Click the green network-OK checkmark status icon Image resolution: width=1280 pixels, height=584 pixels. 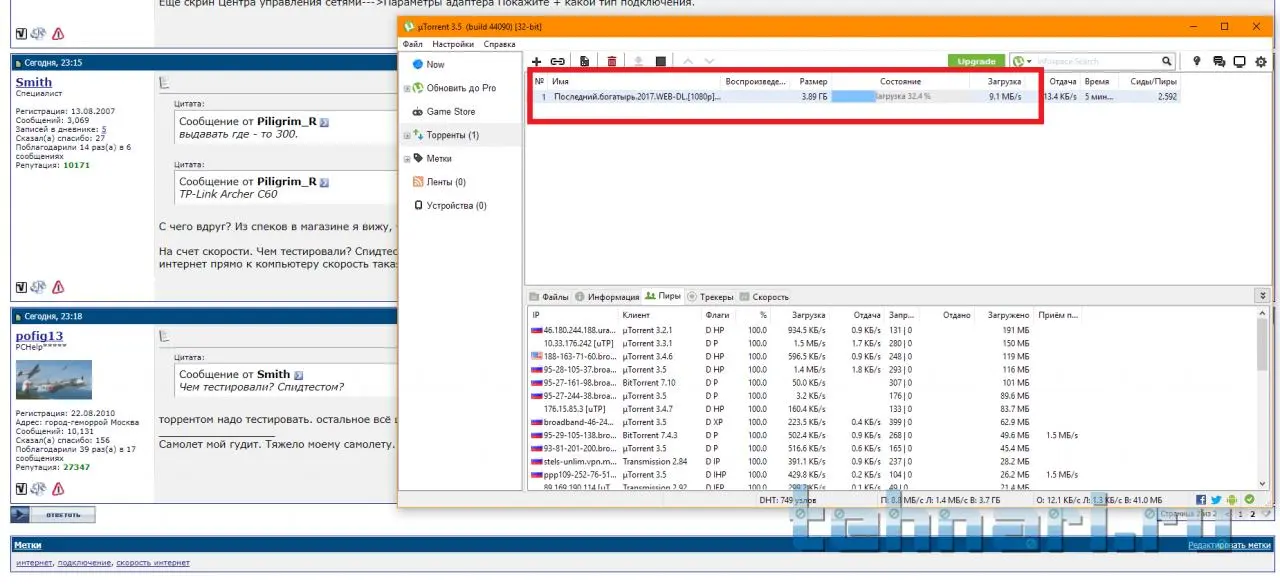pyautogui.click(x=1249, y=499)
